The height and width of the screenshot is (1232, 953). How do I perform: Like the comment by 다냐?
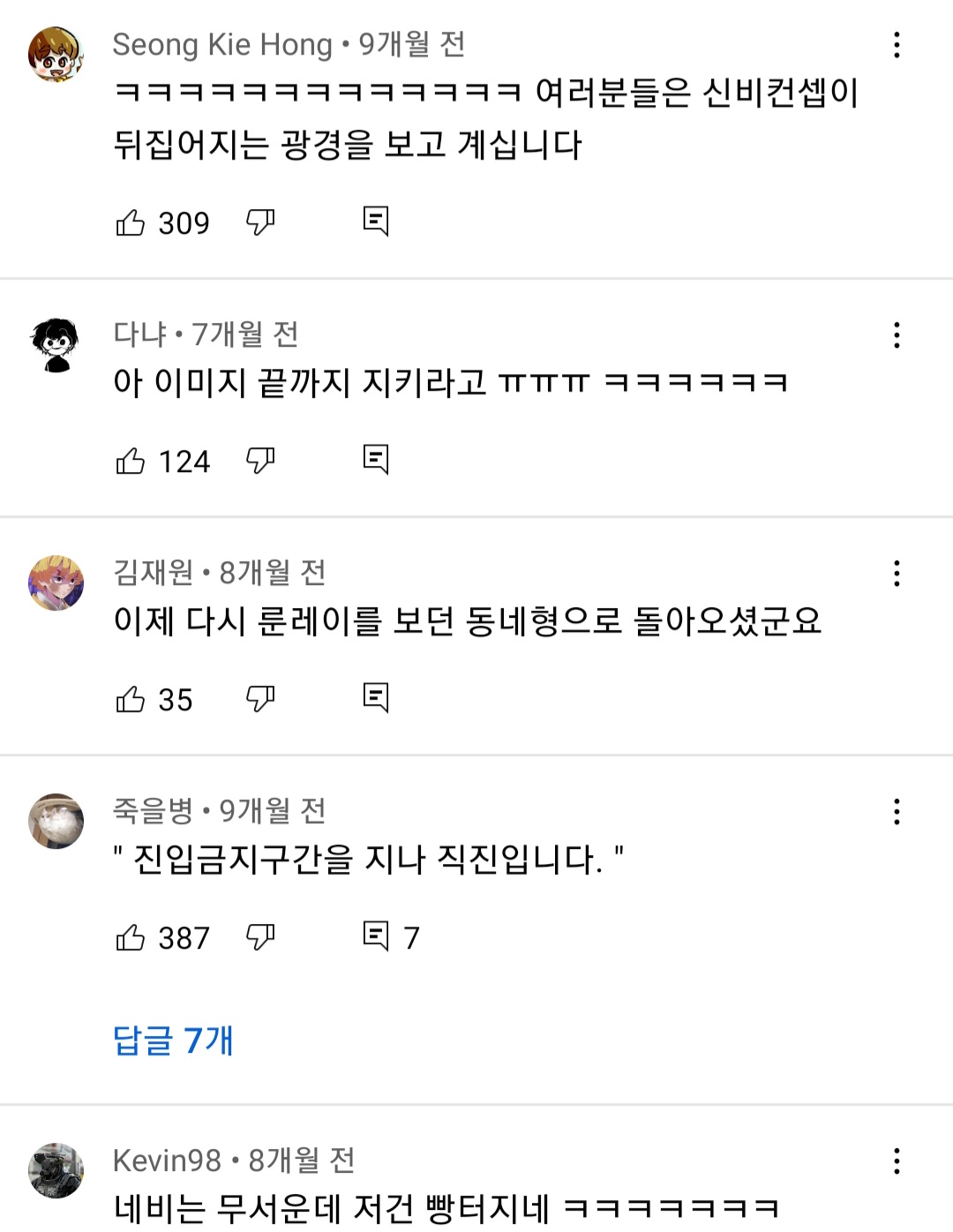pos(131,461)
